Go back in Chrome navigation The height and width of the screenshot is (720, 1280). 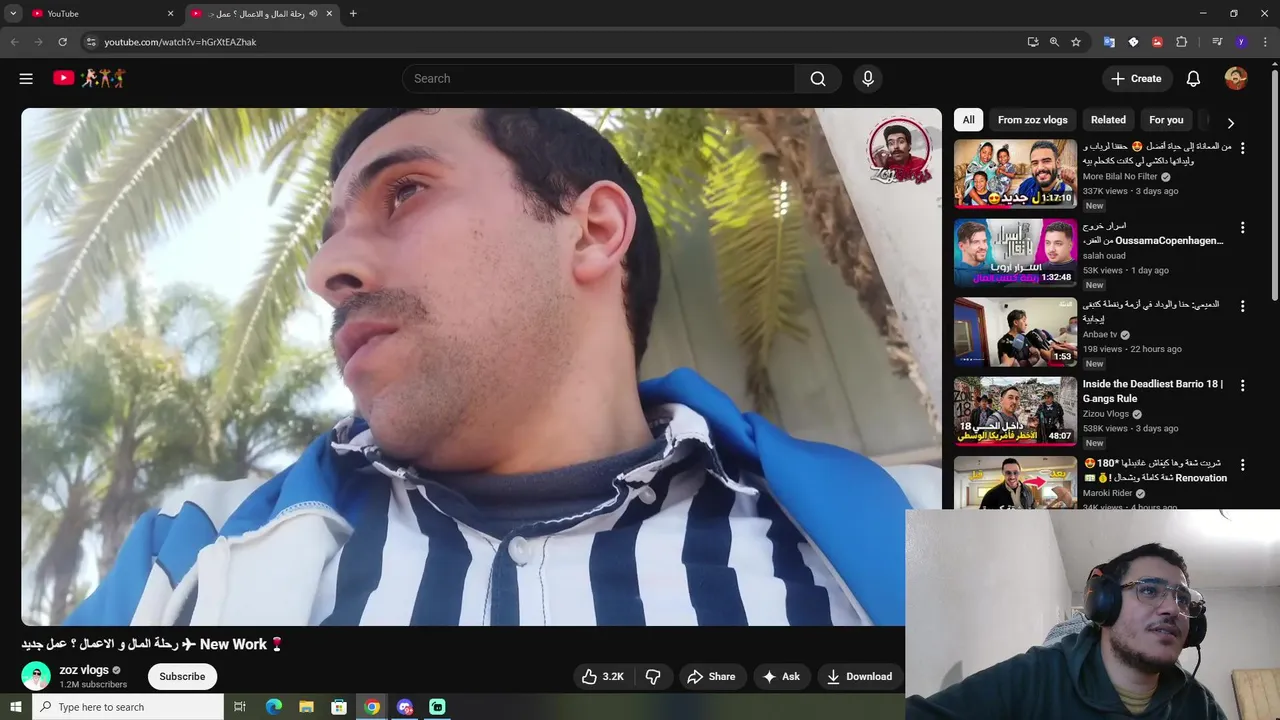[14, 42]
